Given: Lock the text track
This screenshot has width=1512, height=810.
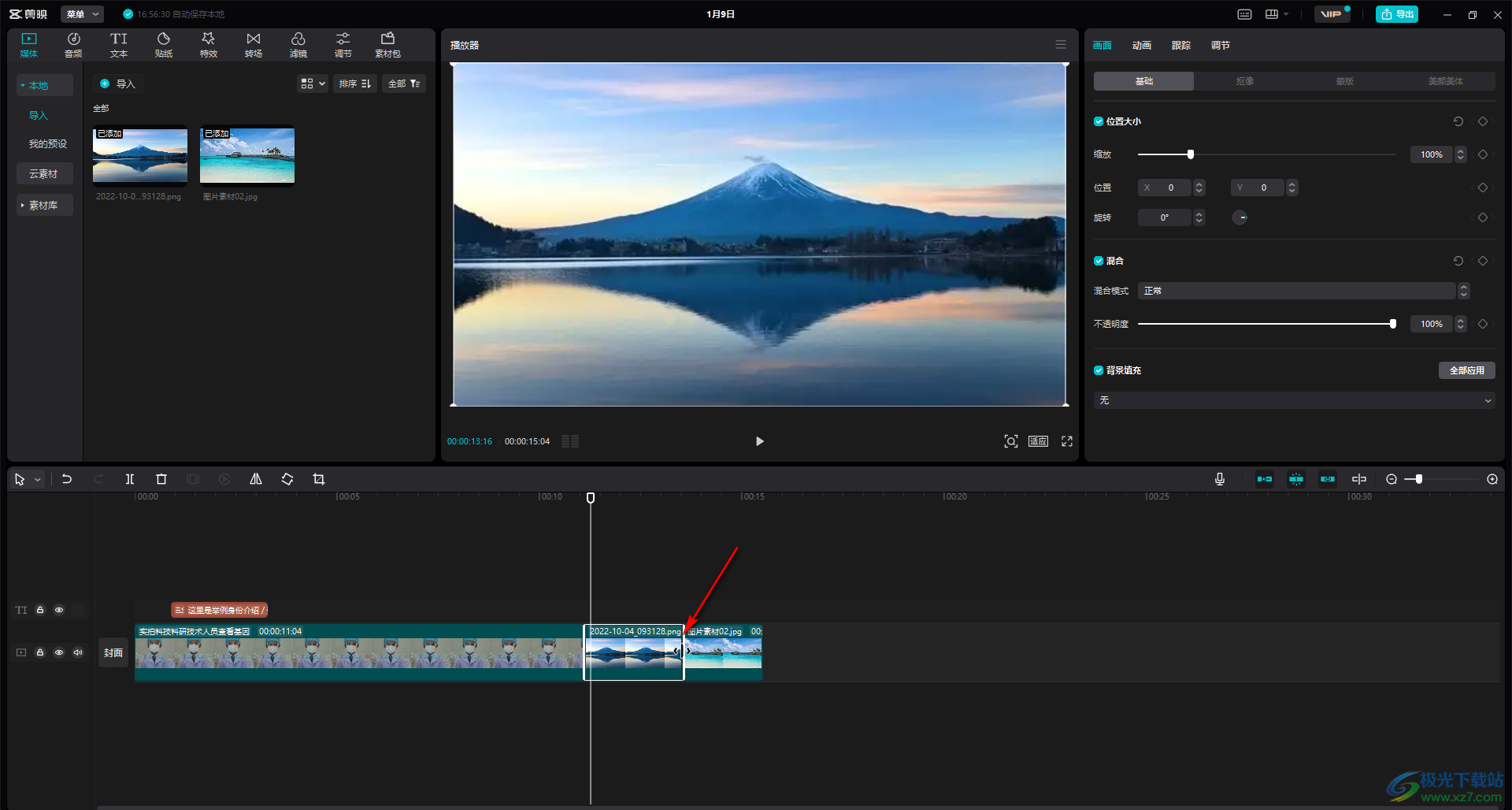Looking at the screenshot, I should [x=40, y=610].
